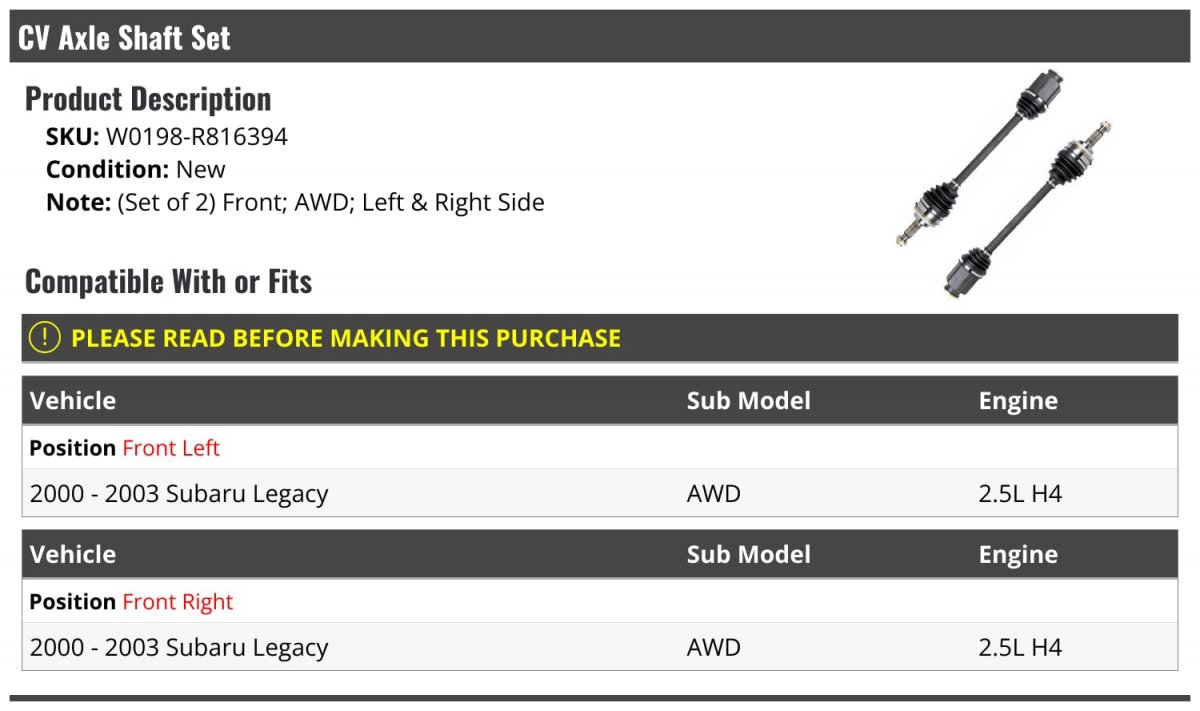Click the Compatible With or Fits heading
This screenshot has width=1200, height=711.
[168, 282]
